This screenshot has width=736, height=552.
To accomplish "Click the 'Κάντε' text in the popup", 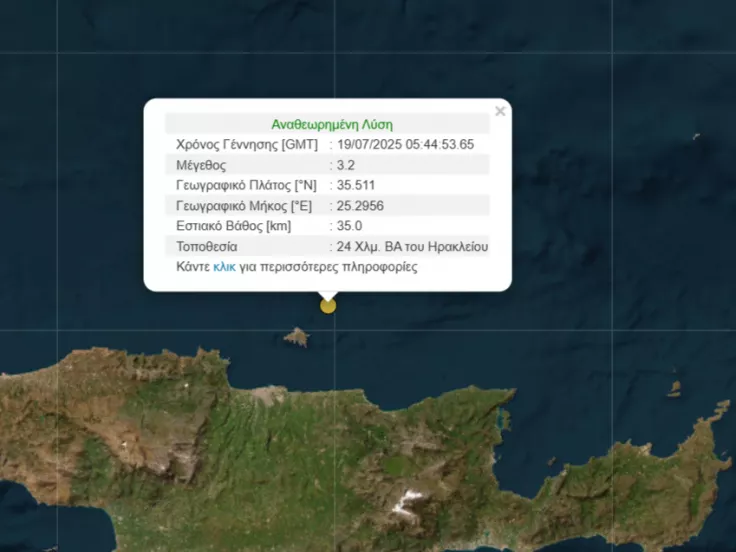I will (193, 267).
